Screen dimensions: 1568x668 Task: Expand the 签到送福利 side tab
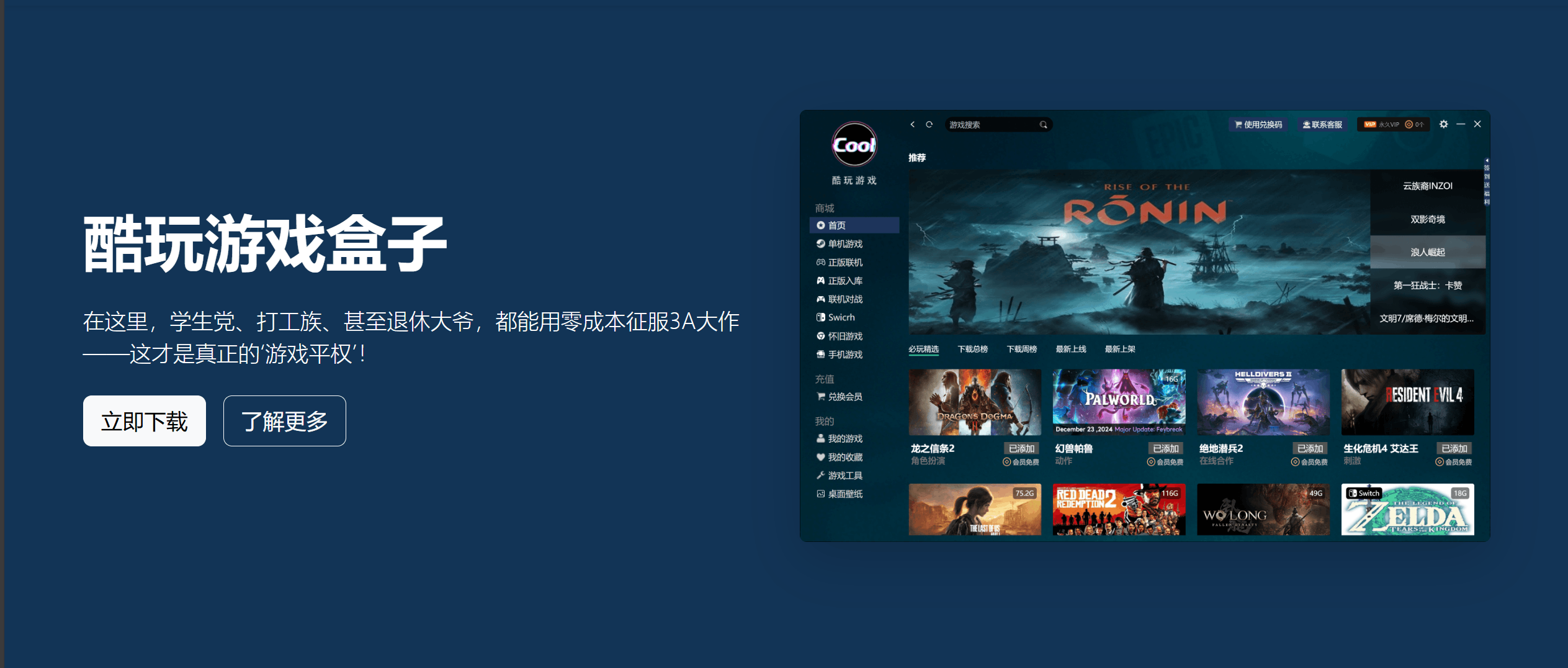click(1486, 181)
